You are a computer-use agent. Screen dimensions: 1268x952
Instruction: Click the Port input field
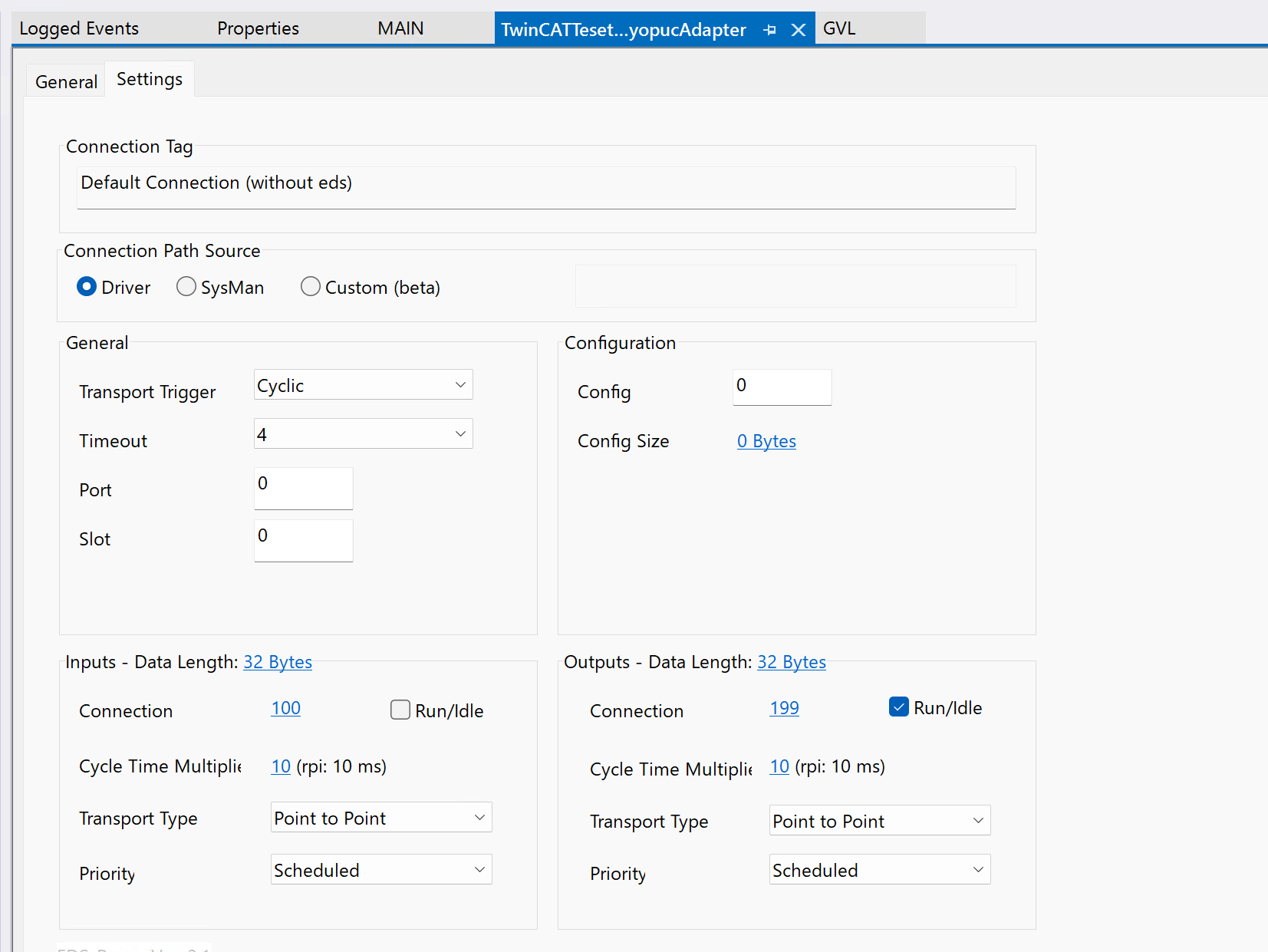(303, 488)
